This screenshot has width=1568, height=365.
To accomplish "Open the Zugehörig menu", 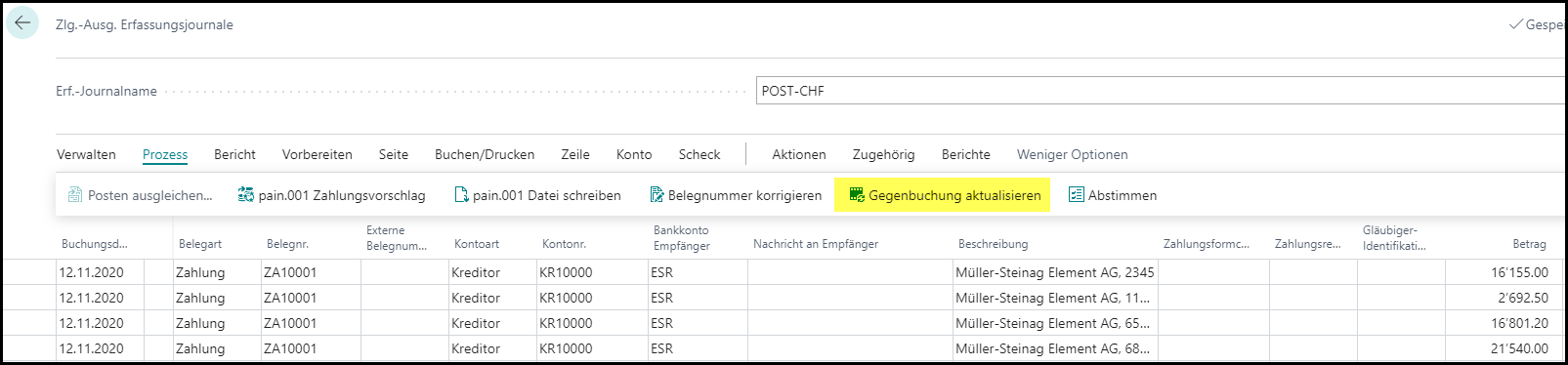I will coord(884,154).
